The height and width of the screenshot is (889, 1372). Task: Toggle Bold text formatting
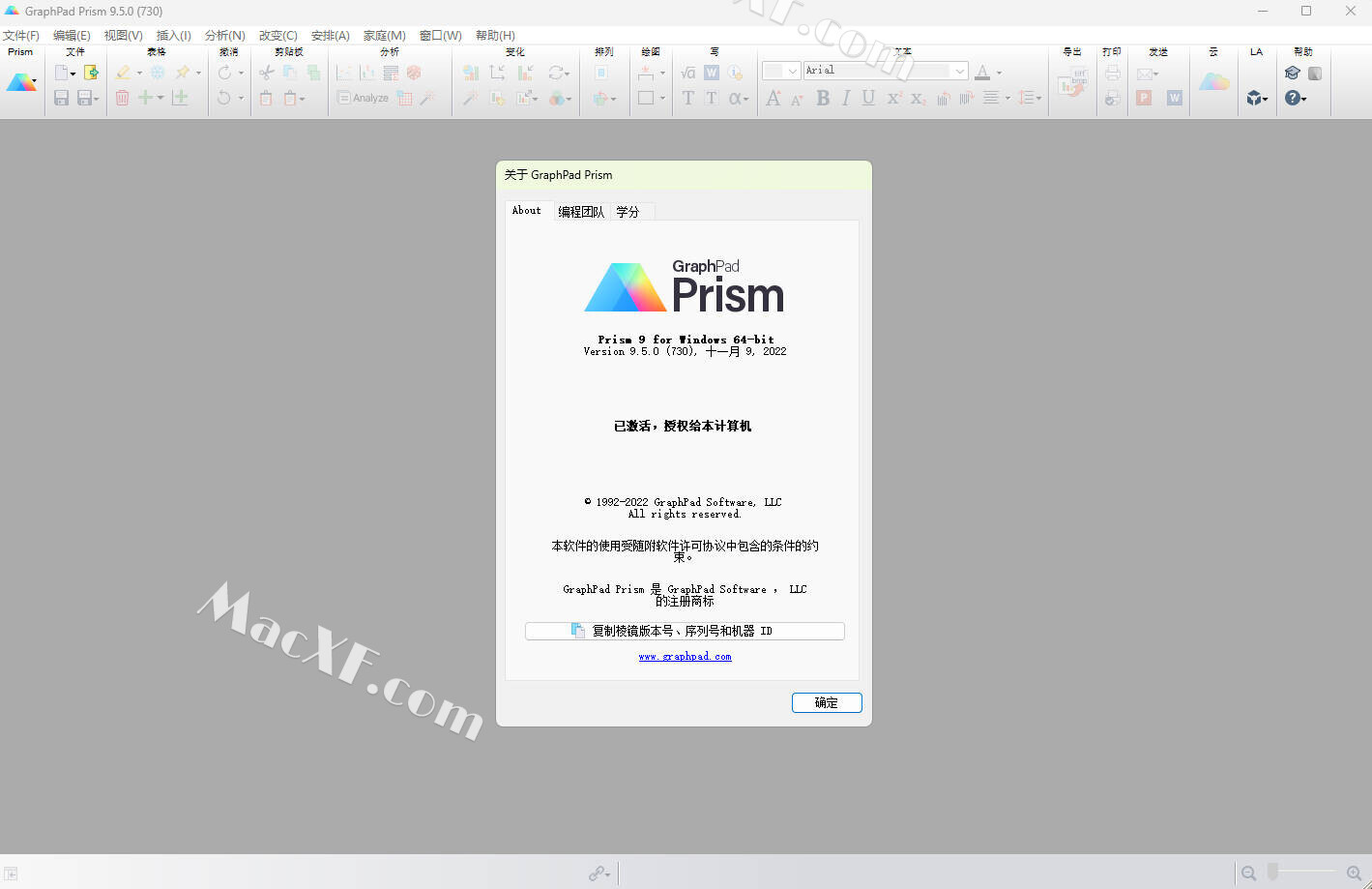(x=823, y=98)
